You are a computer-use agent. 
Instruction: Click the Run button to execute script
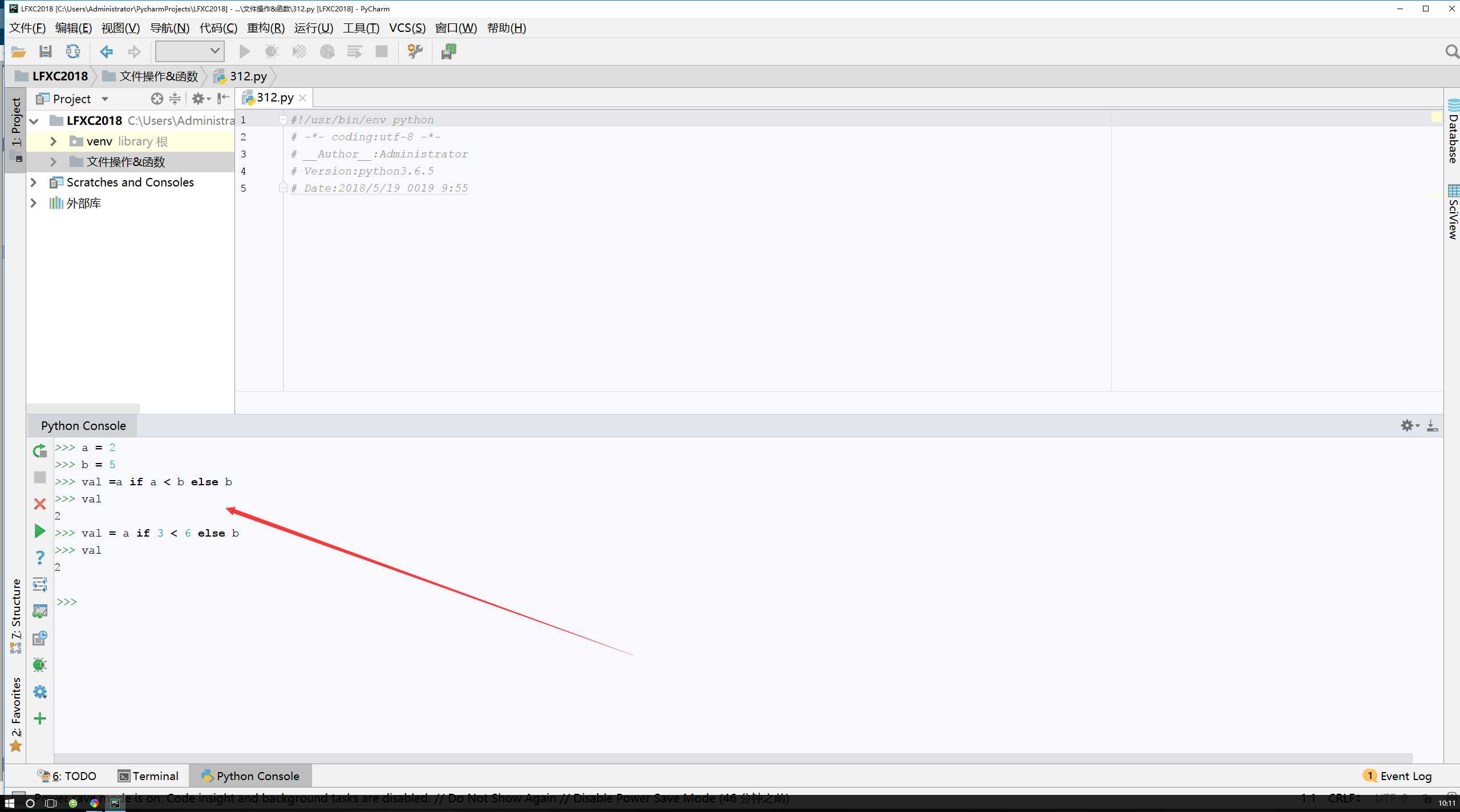point(244,51)
